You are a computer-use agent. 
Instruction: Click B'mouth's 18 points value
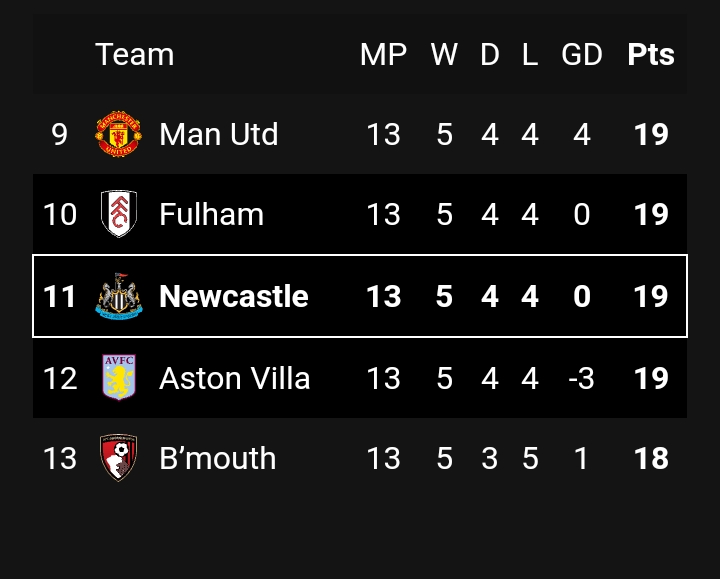click(651, 458)
